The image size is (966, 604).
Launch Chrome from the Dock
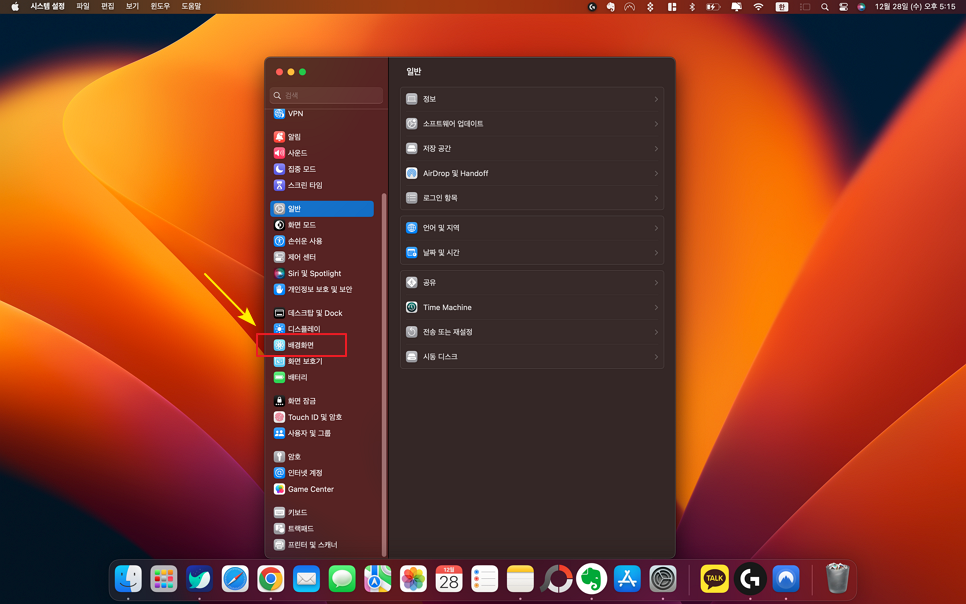(x=271, y=579)
